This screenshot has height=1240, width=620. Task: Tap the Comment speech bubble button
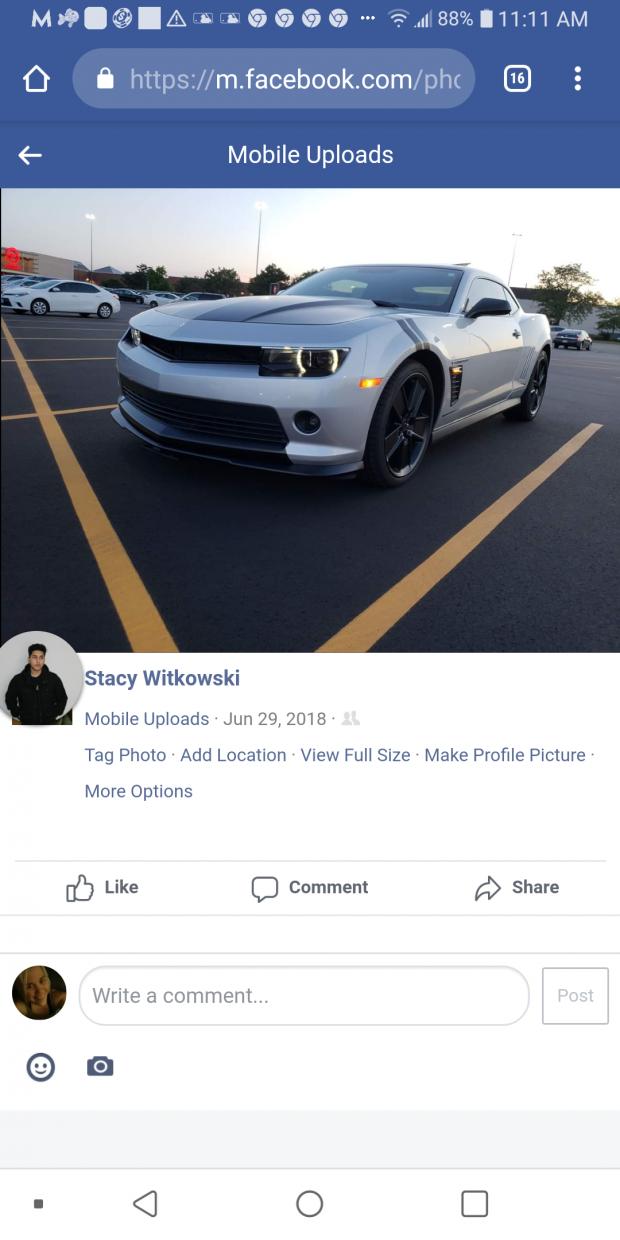point(310,887)
